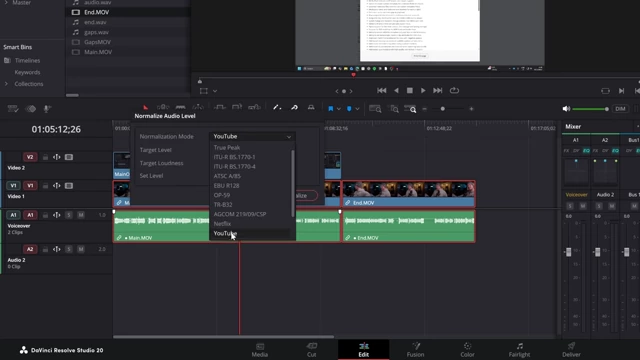
Task: Click the minus zoom-out icon
Action: click(x=424, y=109)
